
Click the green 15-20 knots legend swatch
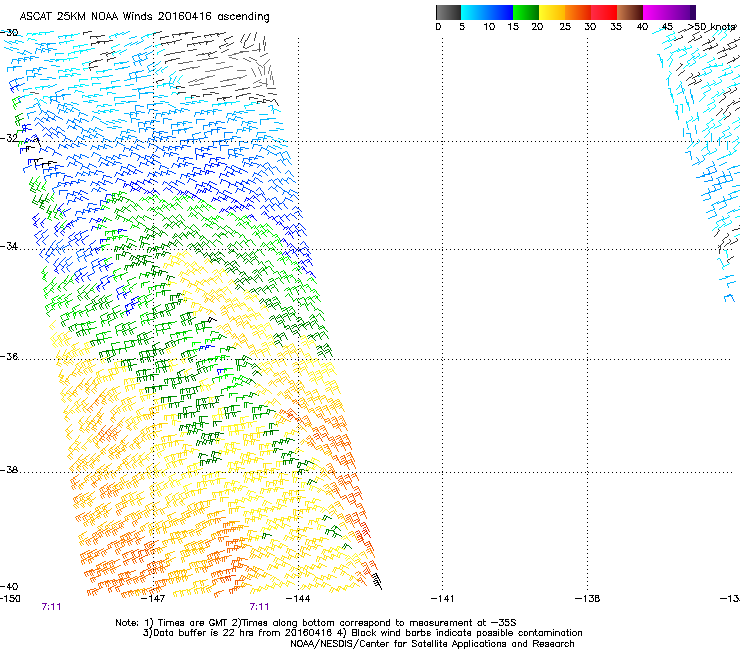(x=526, y=12)
